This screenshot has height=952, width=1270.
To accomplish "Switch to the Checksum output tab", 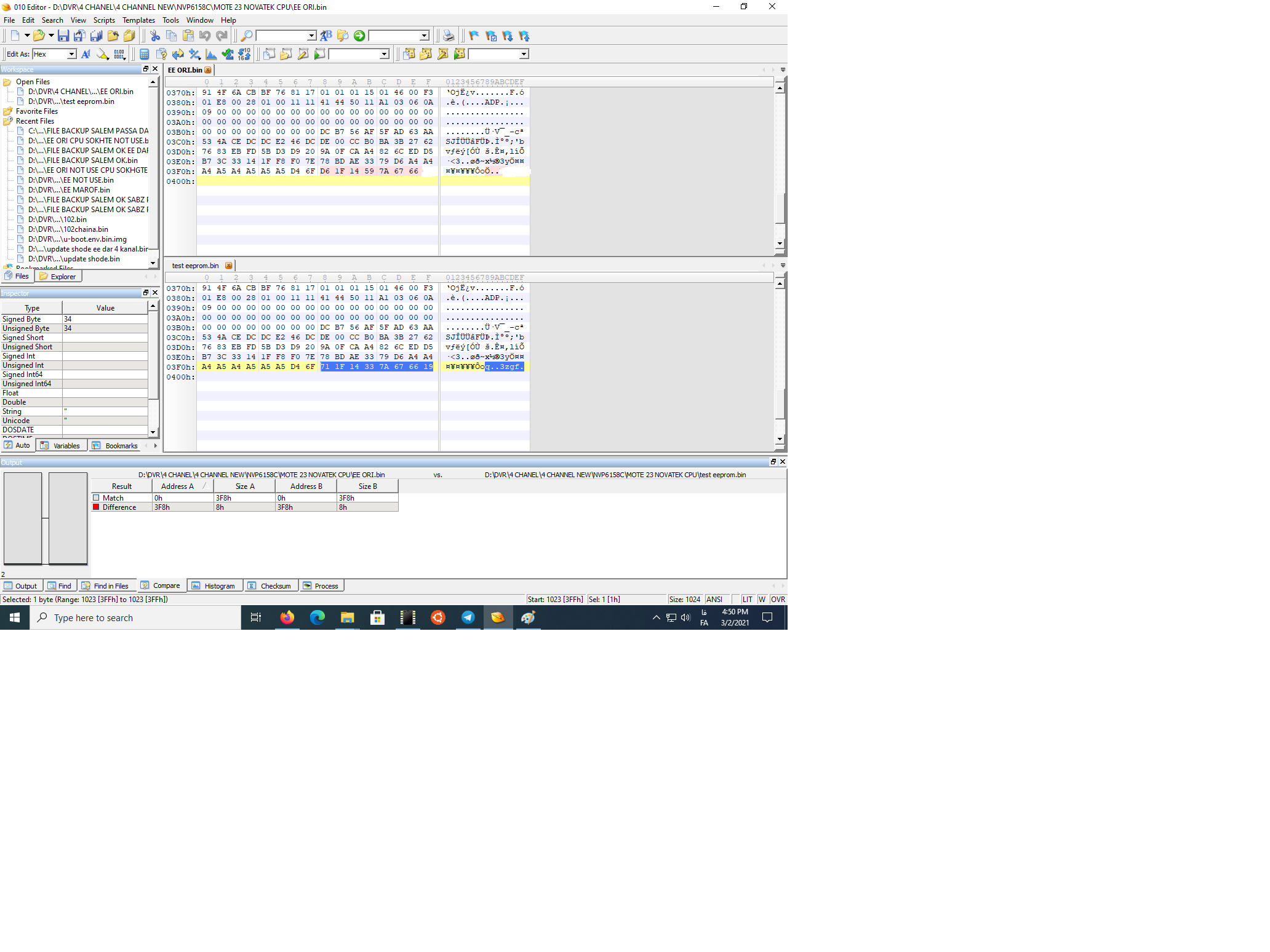I will (270, 586).
